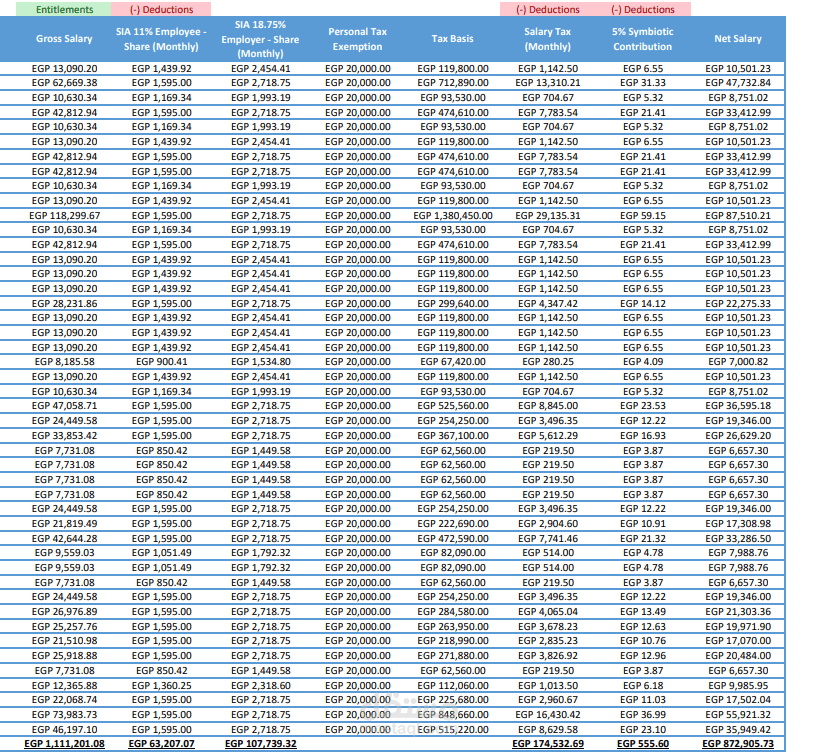Select salary tax cell EGP 29,135.31
818x752 pixels.
547,216
